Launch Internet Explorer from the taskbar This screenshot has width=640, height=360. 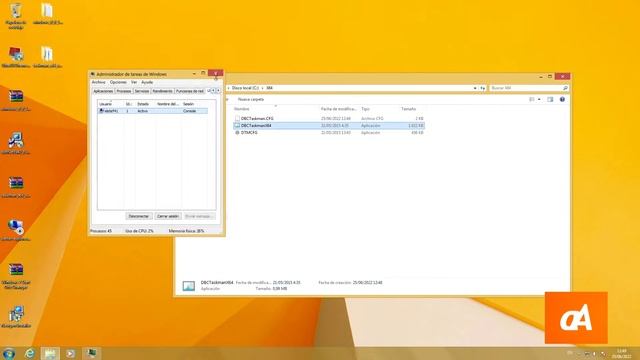(x=30, y=353)
